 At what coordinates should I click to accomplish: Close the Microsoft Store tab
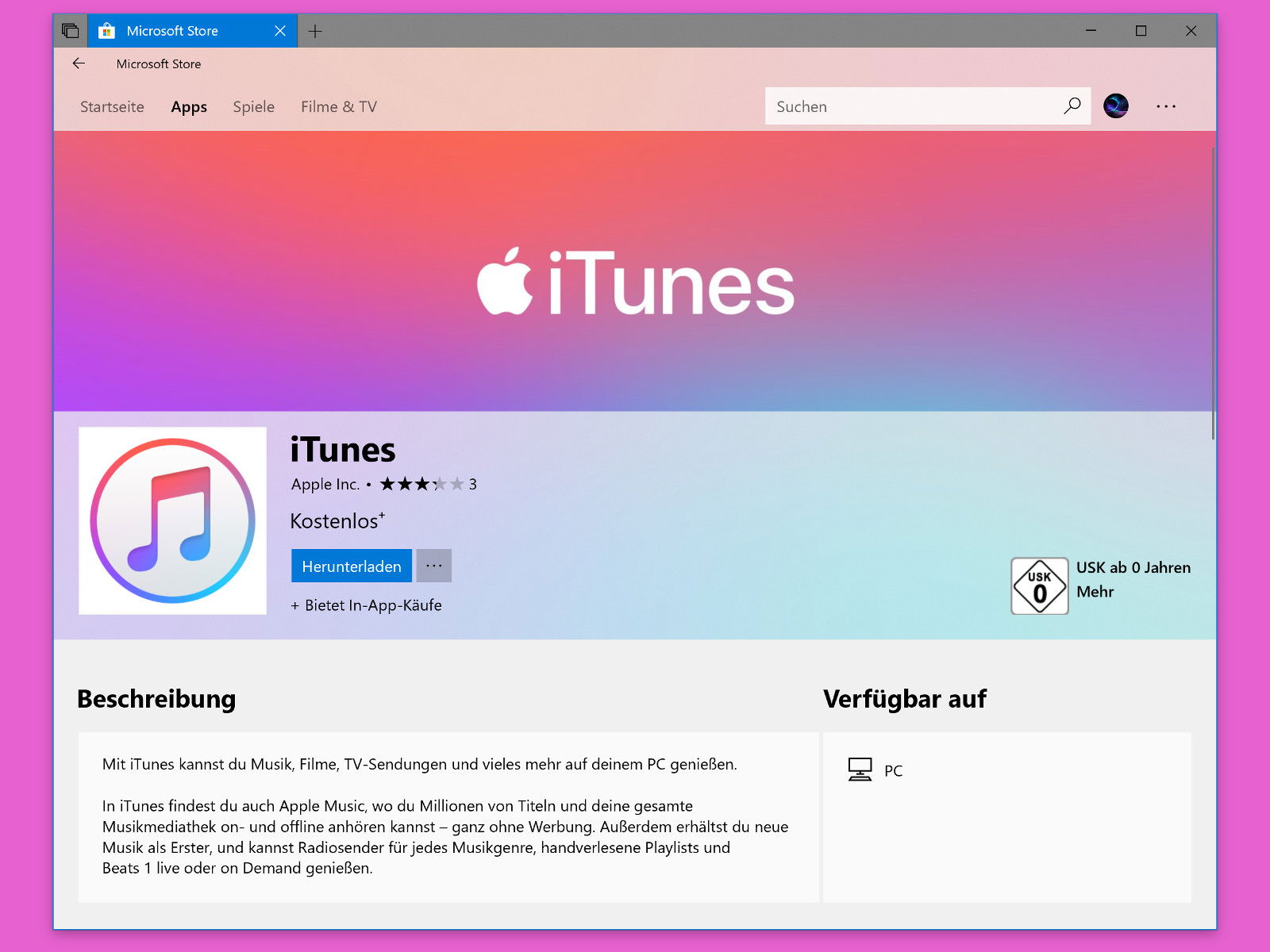[x=280, y=31]
